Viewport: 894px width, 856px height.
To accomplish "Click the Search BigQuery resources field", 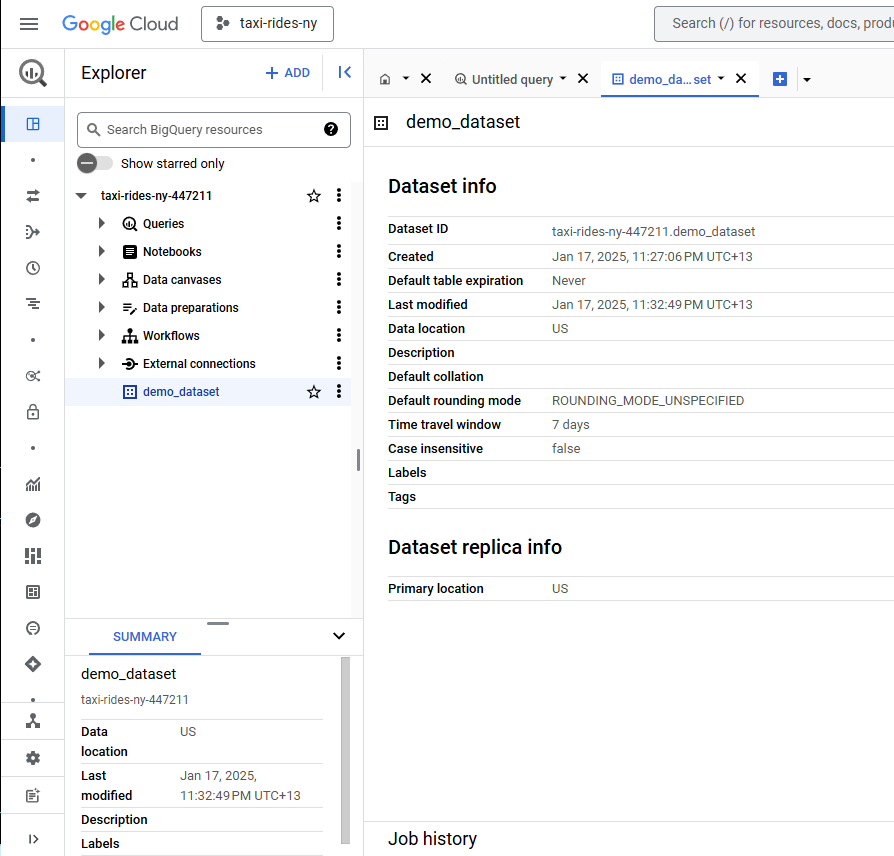I will [214, 130].
